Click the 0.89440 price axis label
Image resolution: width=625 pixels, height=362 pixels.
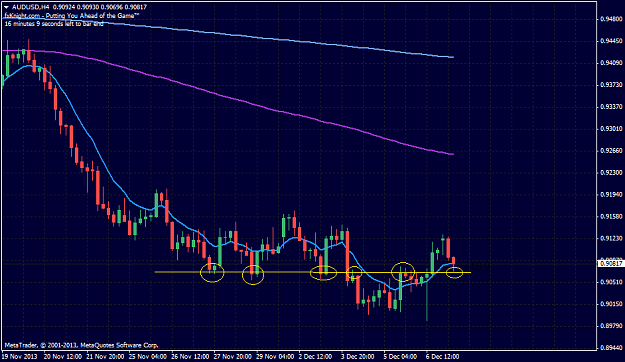coord(612,347)
